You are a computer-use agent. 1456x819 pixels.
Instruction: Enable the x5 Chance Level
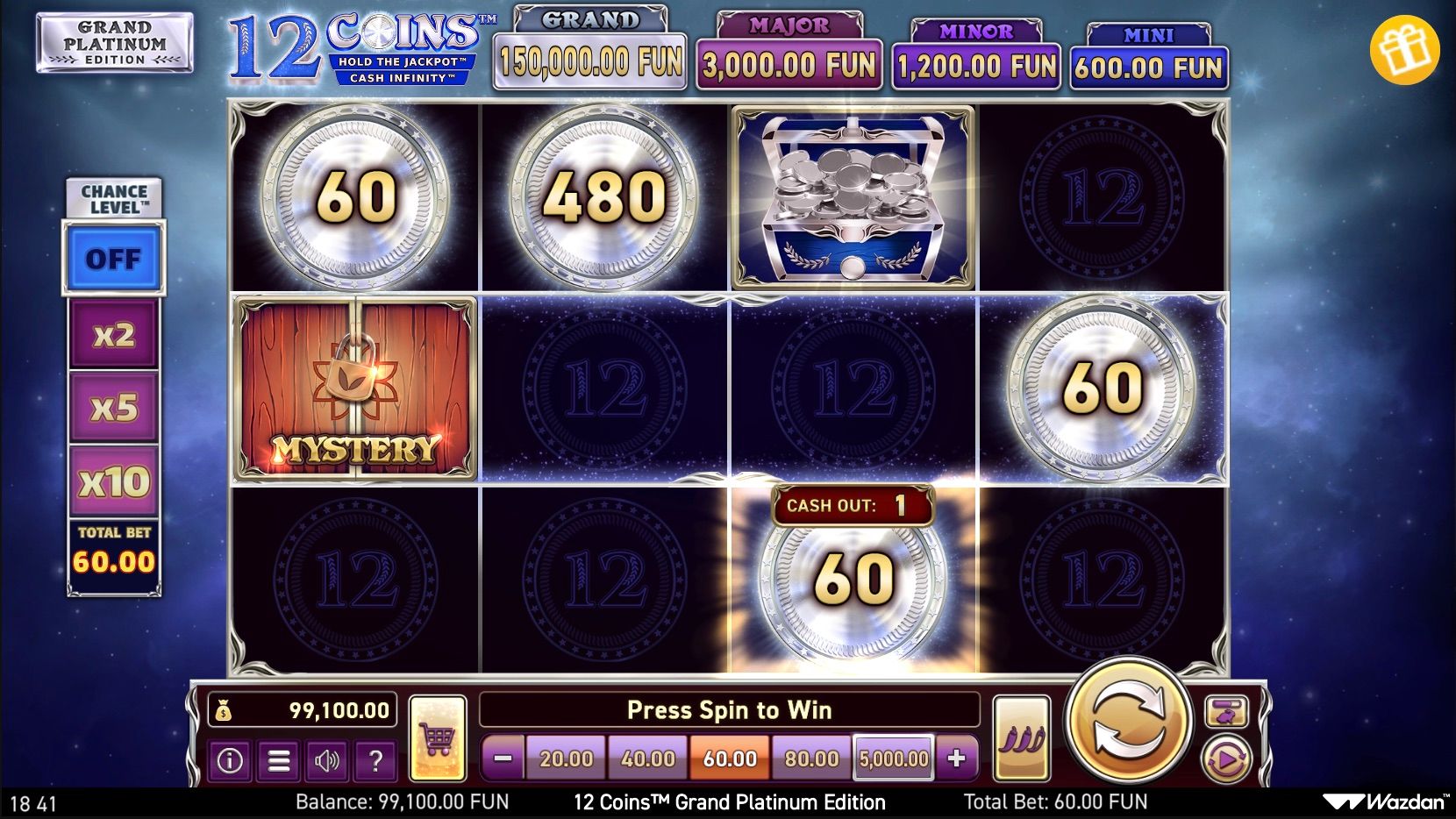pyautogui.click(x=114, y=408)
